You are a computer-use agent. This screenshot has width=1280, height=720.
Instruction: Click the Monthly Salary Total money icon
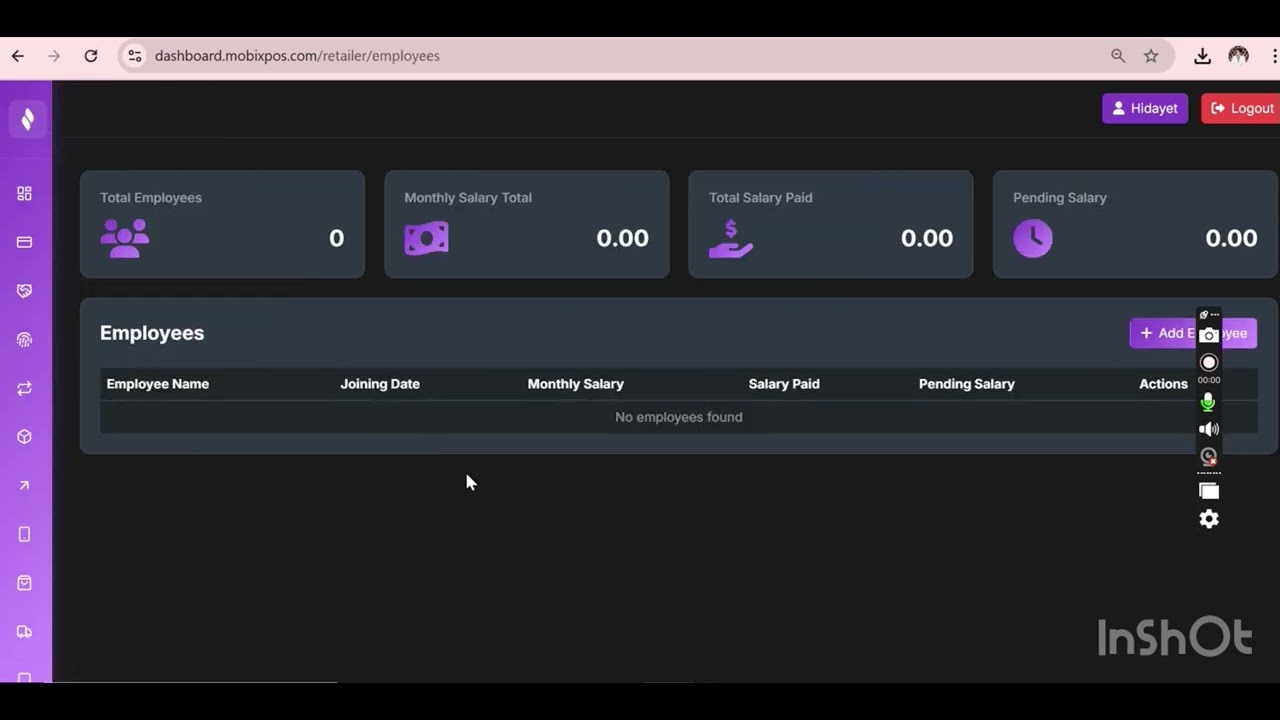pos(427,238)
